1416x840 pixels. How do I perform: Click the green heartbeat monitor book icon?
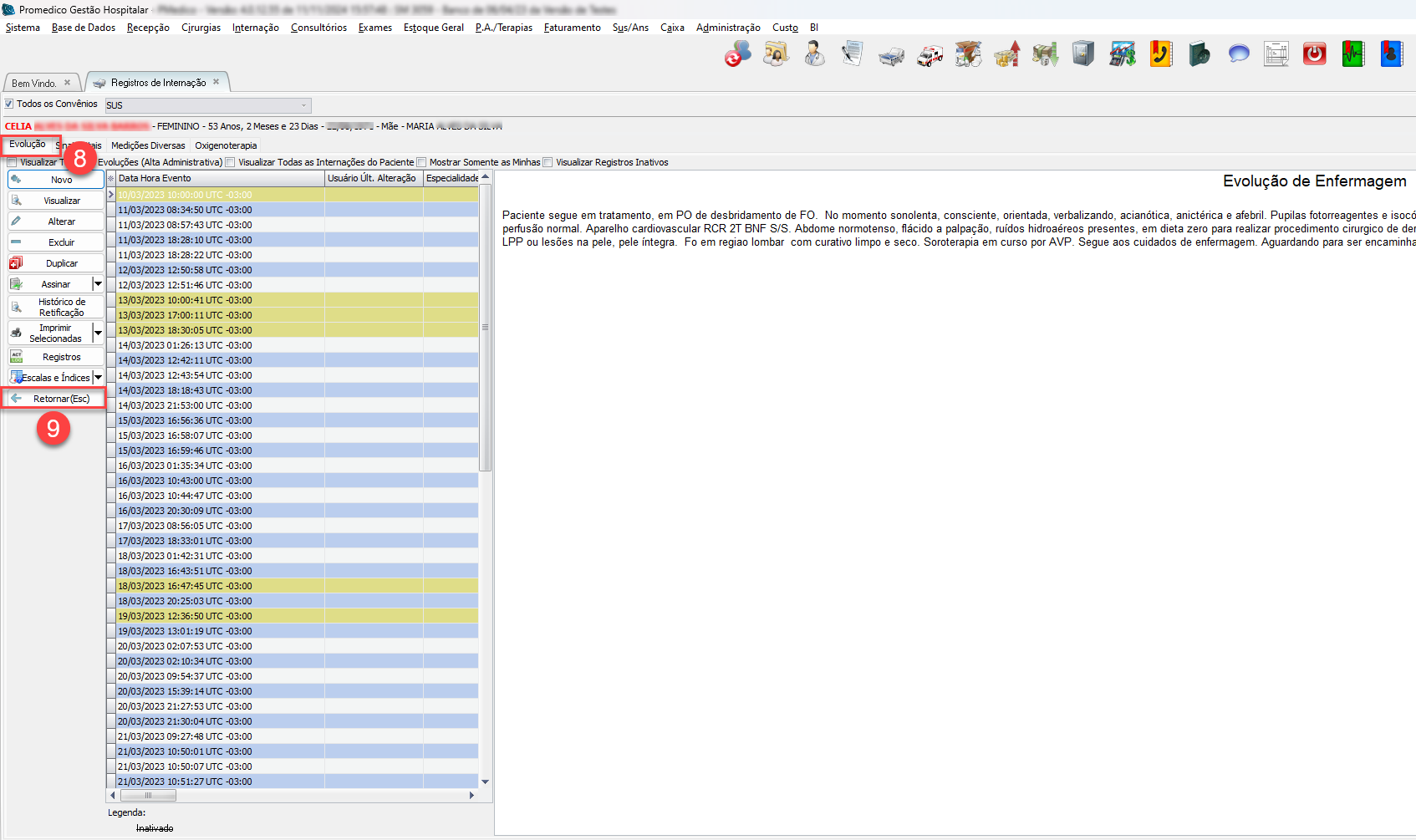(1352, 54)
